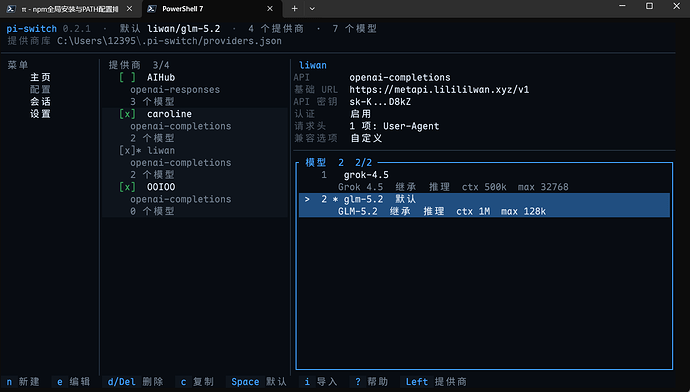Image resolution: width=690 pixels, height=392 pixels.
Task: Click the providers.json path text
Action: (x=169, y=41)
